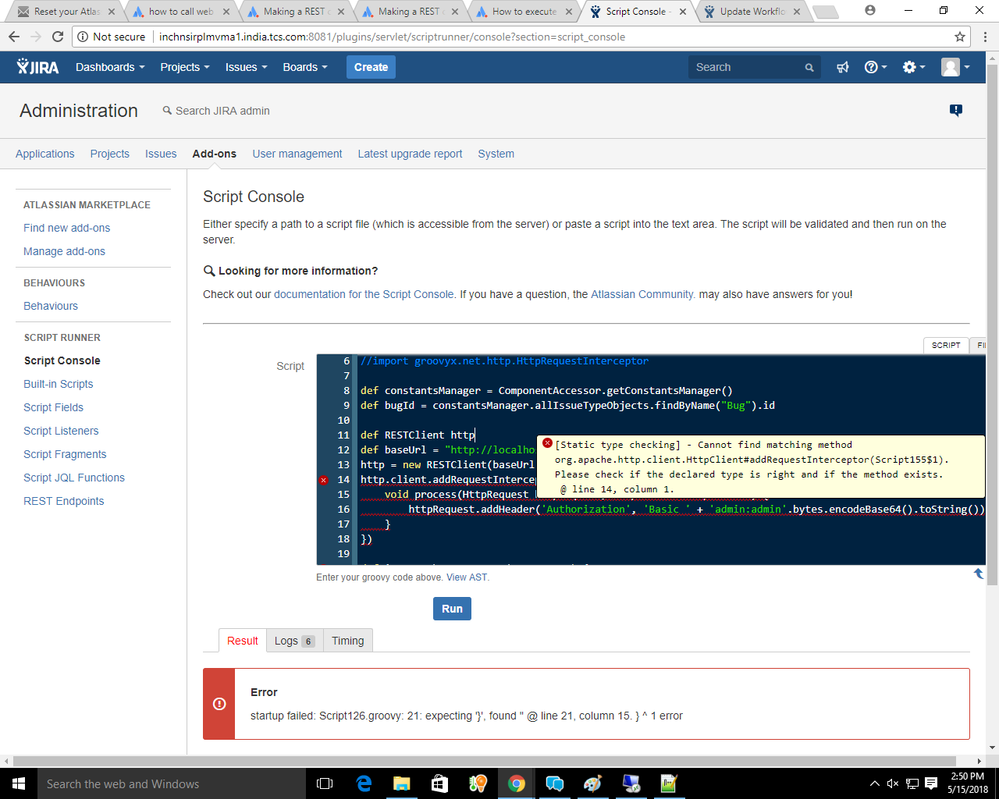Click the Chrome user account icon

(870, 10)
